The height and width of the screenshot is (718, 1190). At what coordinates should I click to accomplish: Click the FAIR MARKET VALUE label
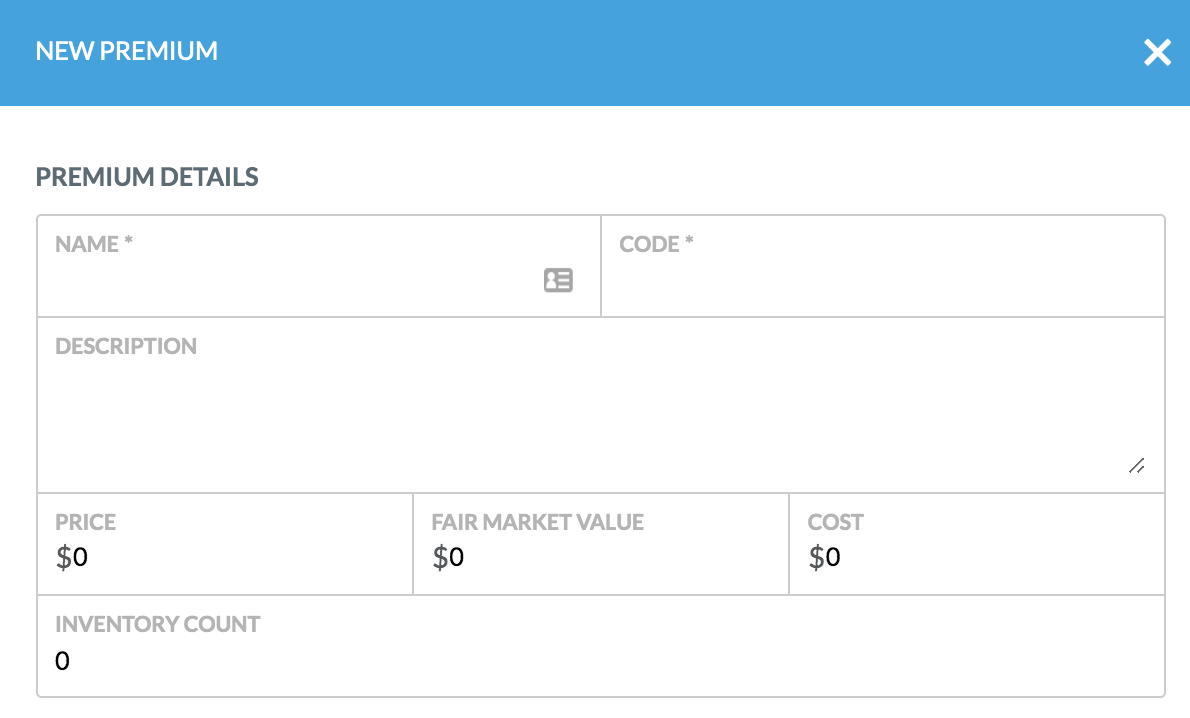coord(537,522)
